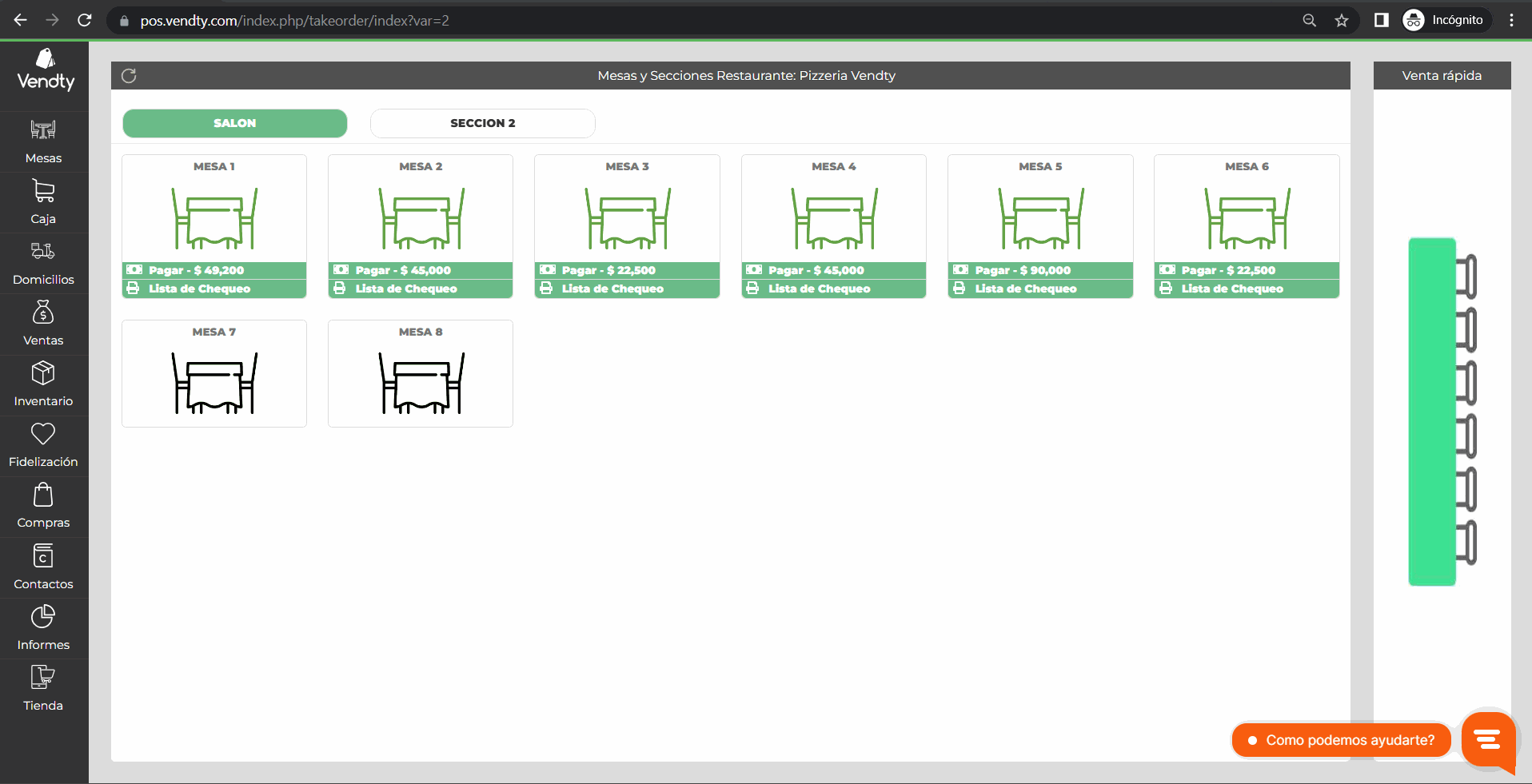Open the Mesas sidebar icon
This screenshot has width=1532, height=784.
(43, 129)
